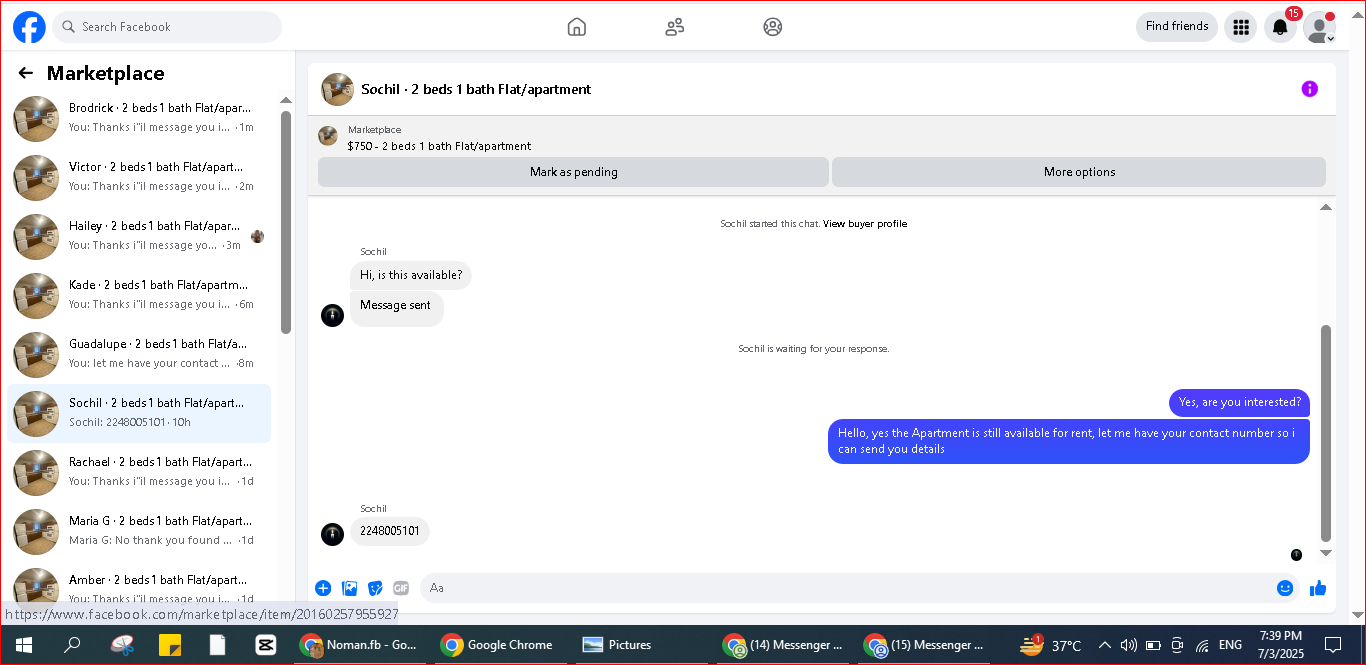Click the Find friends button
1366x665 pixels.
1177,27
